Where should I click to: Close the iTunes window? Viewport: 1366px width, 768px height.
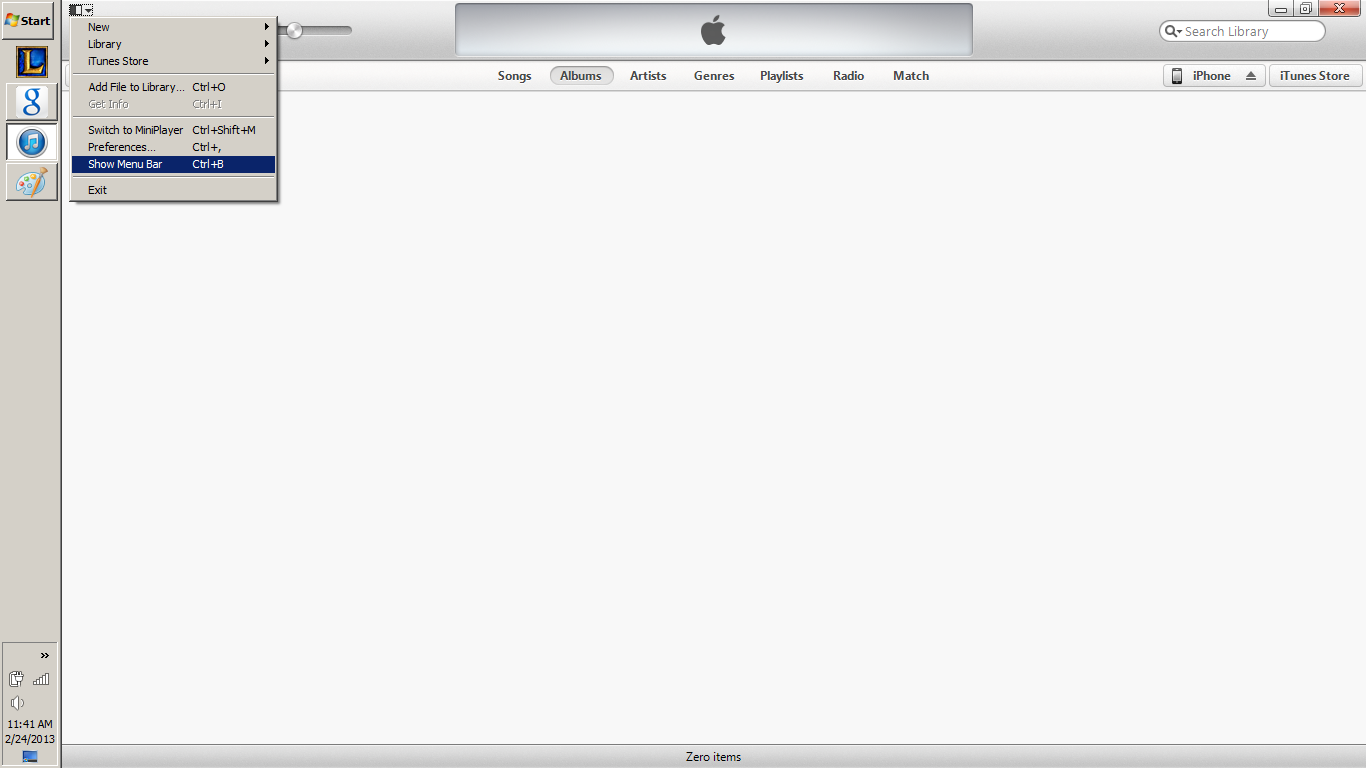tap(1340, 9)
